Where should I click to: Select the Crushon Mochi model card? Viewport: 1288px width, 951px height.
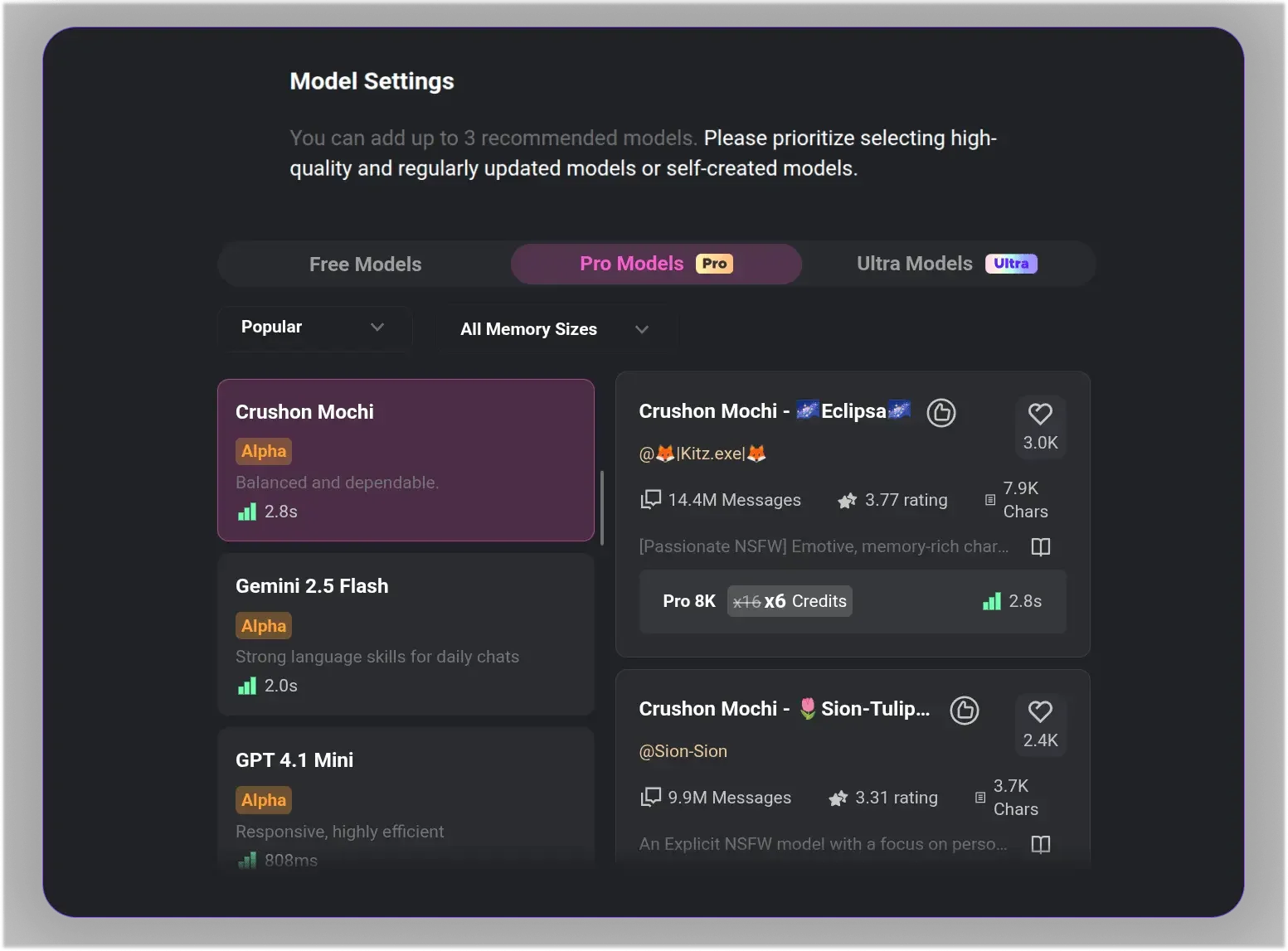(x=406, y=461)
